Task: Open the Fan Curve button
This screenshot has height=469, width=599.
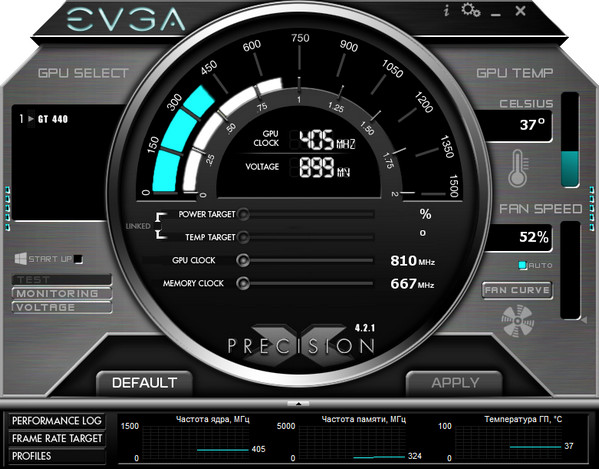Action: [x=517, y=290]
